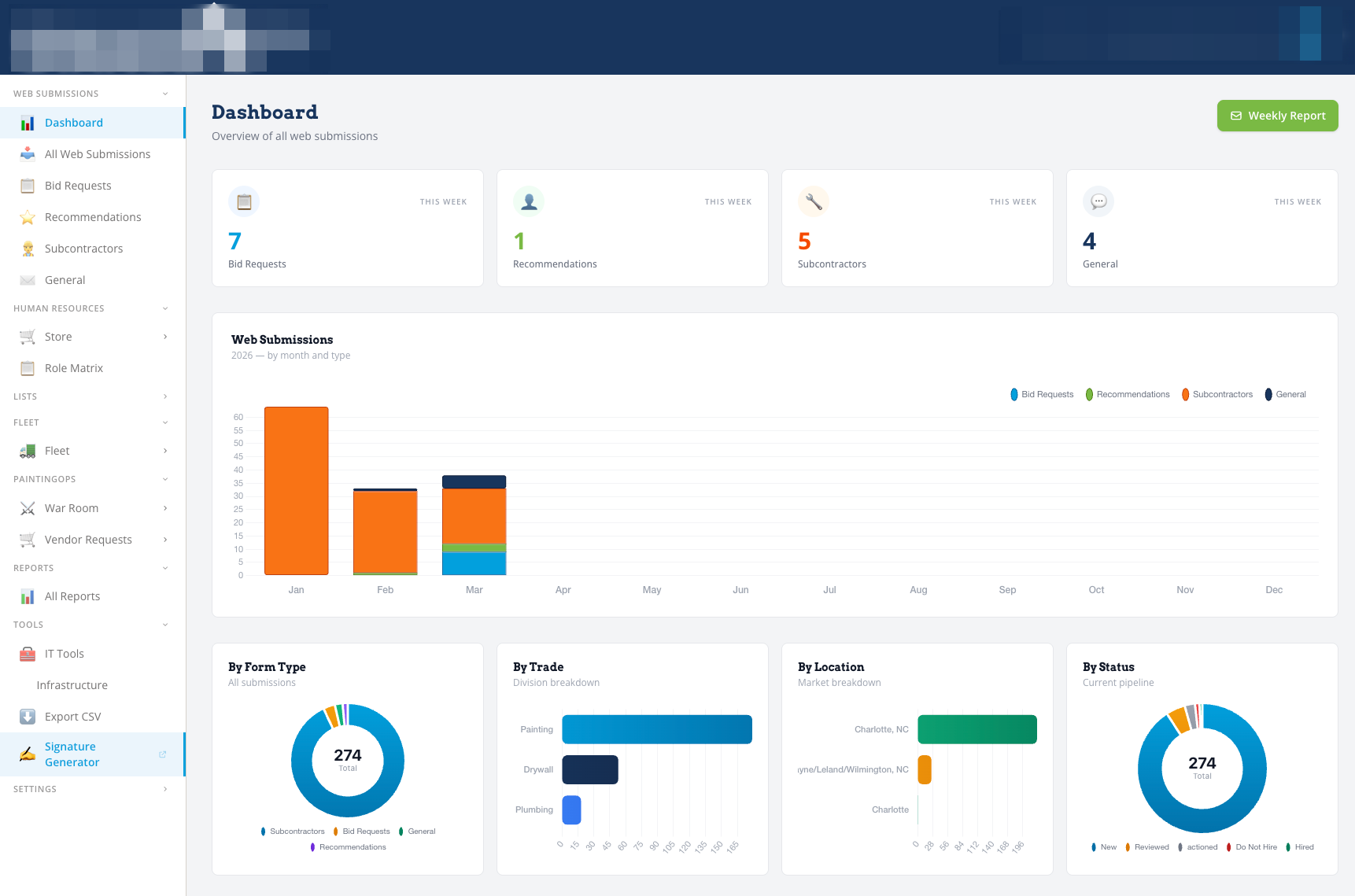Collapse the Tools sidebar section
The height and width of the screenshot is (896, 1355).
165,625
